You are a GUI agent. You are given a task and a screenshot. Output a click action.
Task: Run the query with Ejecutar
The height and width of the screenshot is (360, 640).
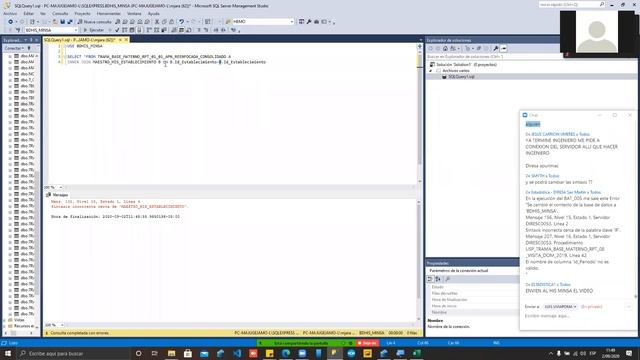pos(93,30)
